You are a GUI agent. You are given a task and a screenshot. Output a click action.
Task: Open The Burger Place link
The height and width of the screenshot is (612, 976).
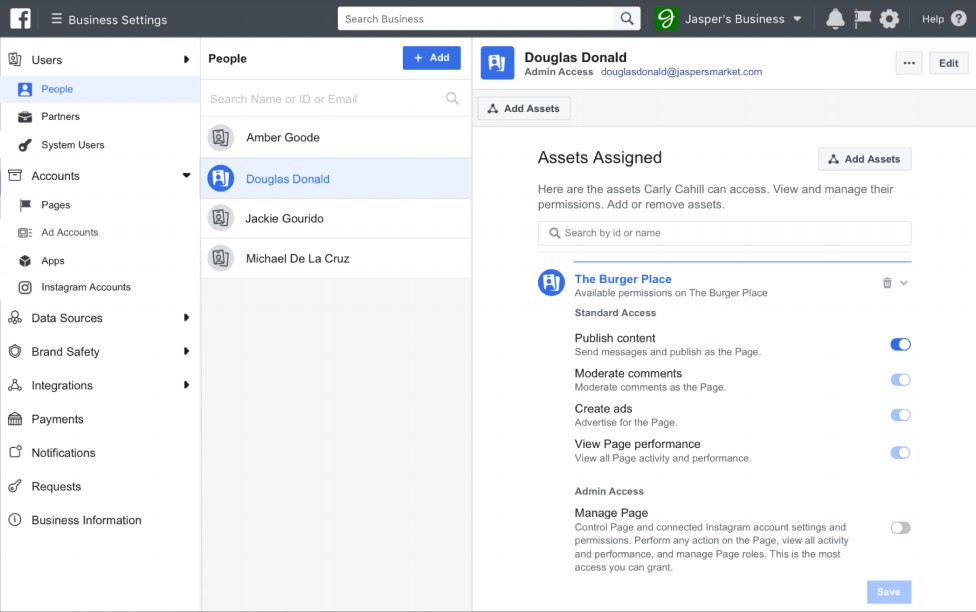pyautogui.click(x=622, y=279)
